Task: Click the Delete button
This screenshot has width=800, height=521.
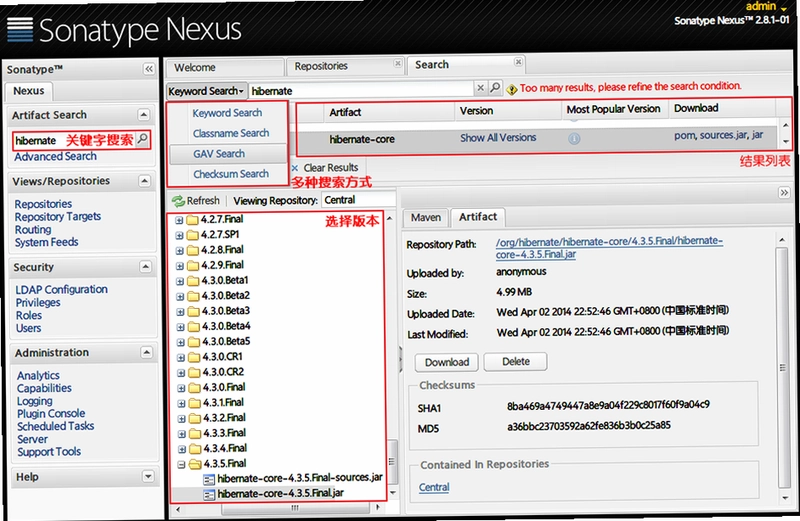Action: point(516,361)
